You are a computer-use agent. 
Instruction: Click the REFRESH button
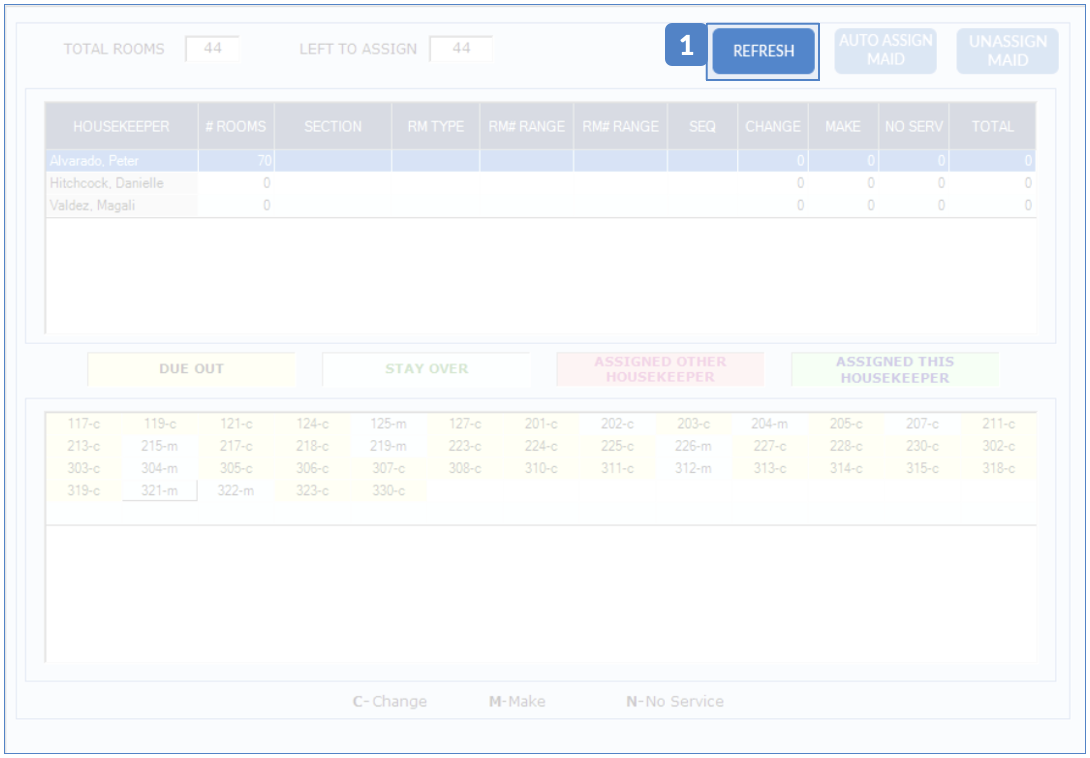(763, 51)
